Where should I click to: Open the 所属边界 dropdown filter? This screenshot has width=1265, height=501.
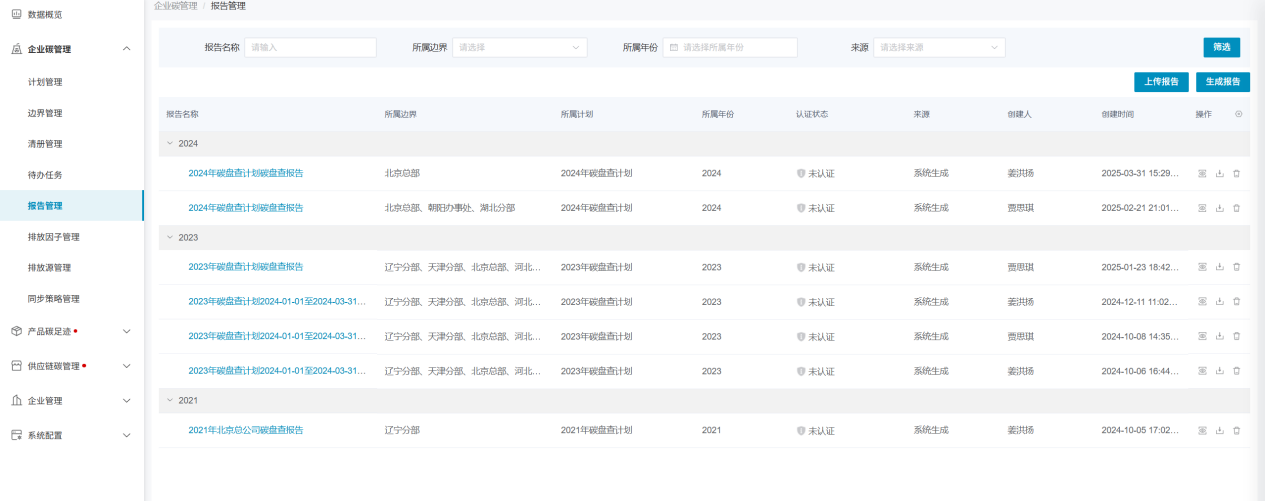pyautogui.click(x=519, y=47)
